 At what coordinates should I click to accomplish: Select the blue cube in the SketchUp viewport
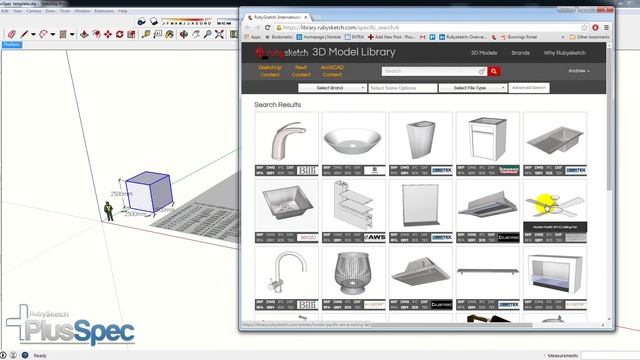click(149, 191)
